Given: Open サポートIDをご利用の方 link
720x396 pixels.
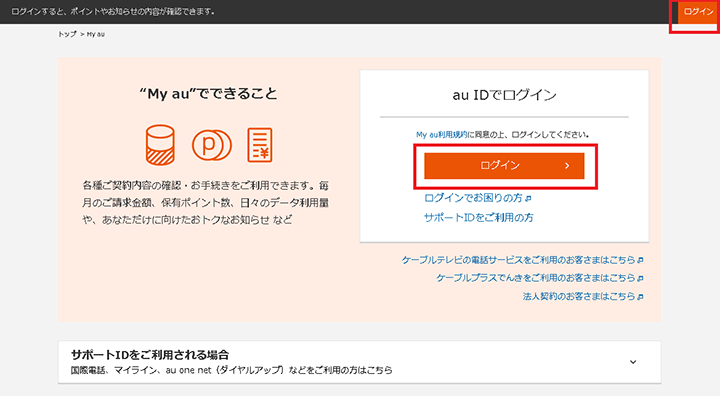Looking at the screenshot, I should pyautogui.click(x=478, y=218).
